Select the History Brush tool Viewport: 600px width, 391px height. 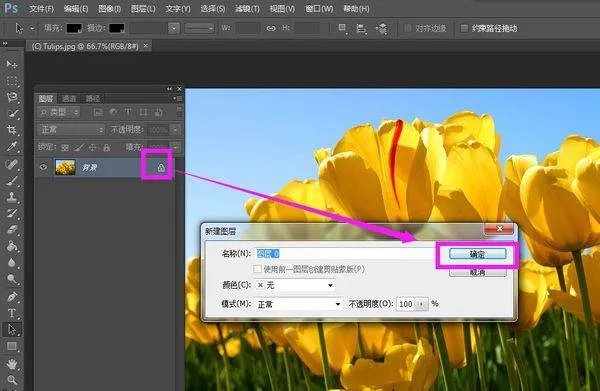12,213
